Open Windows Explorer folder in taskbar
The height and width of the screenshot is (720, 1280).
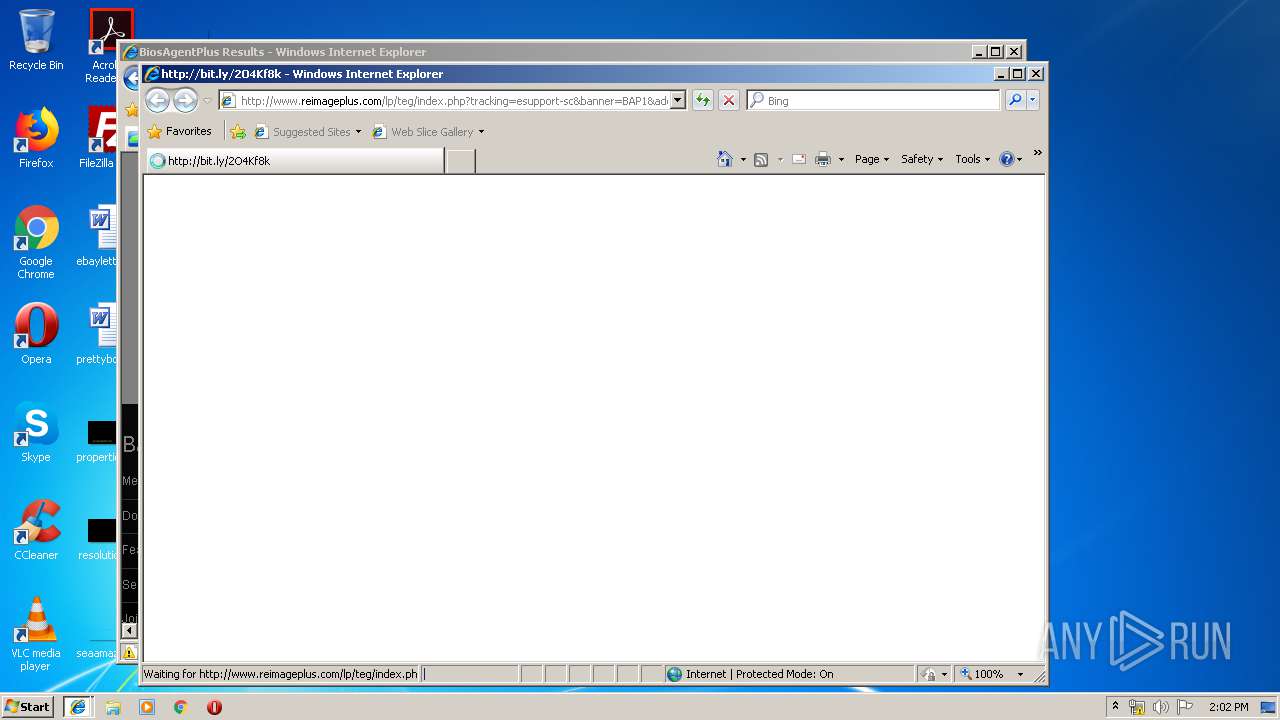tap(113, 707)
